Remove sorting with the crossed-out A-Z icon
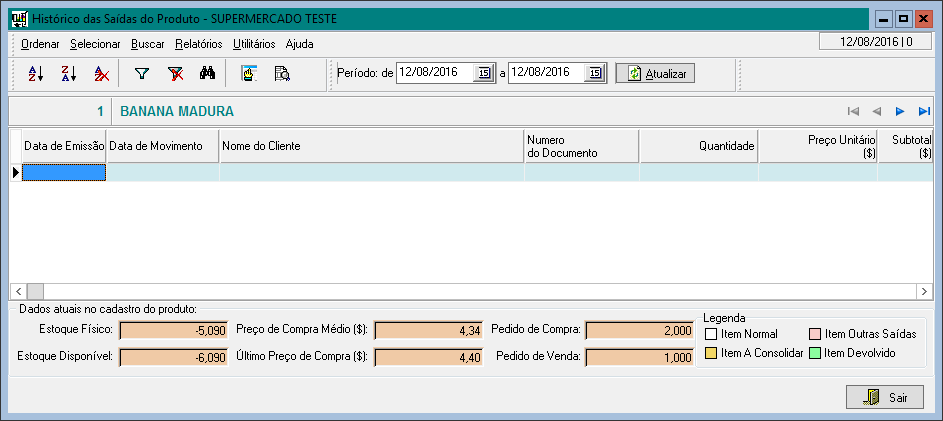This screenshot has width=943, height=421. (x=101, y=73)
